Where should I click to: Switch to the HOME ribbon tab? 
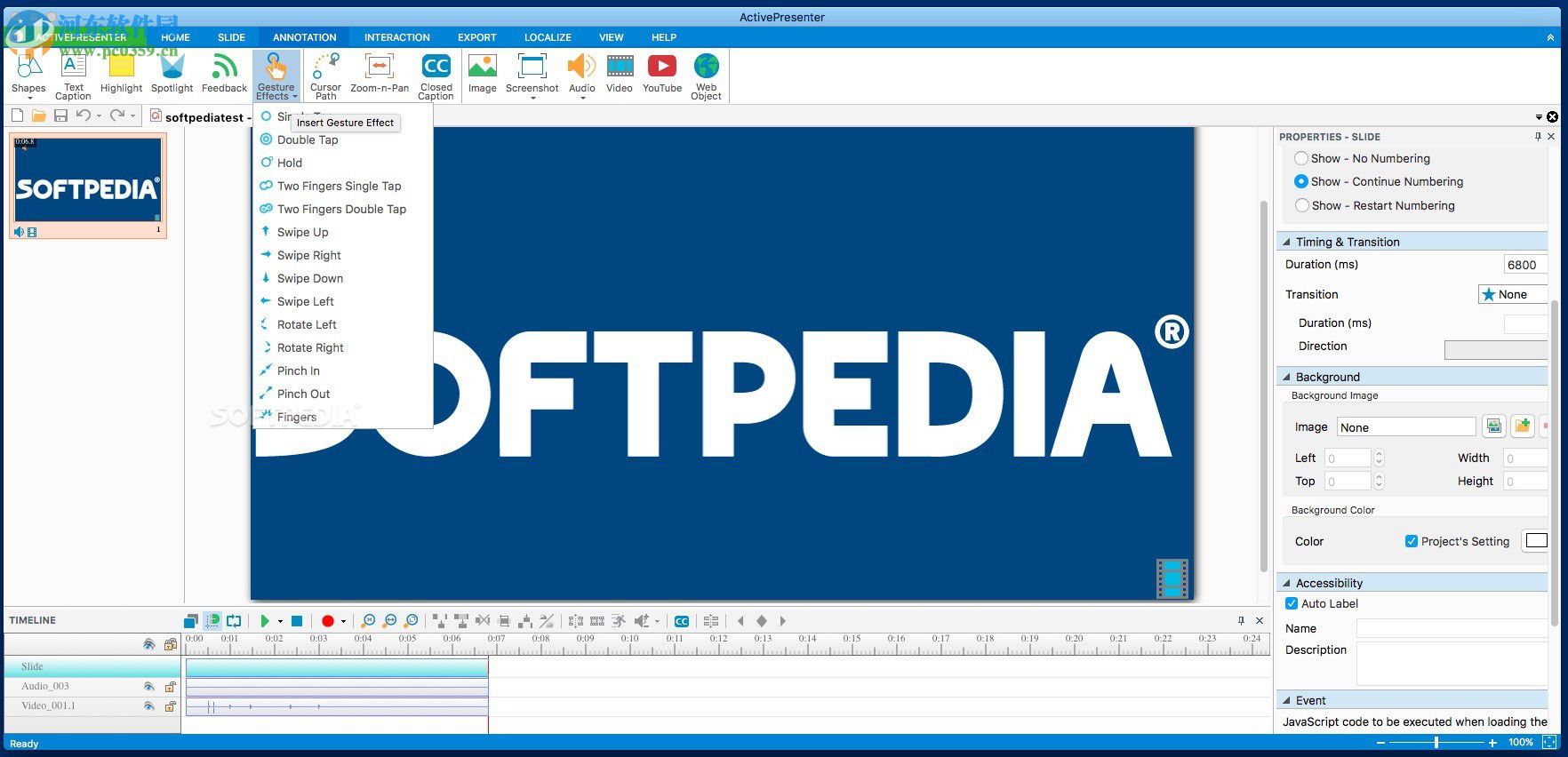175,37
